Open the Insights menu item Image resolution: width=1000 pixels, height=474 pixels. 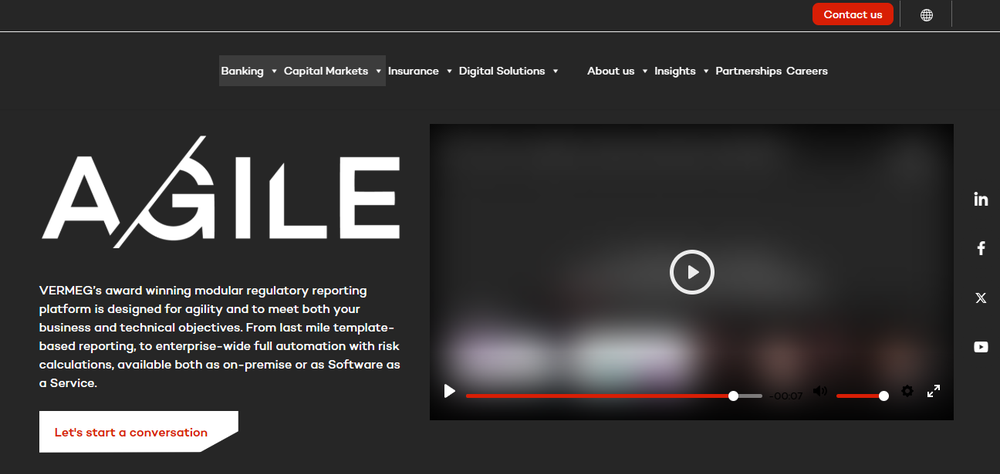click(x=675, y=71)
